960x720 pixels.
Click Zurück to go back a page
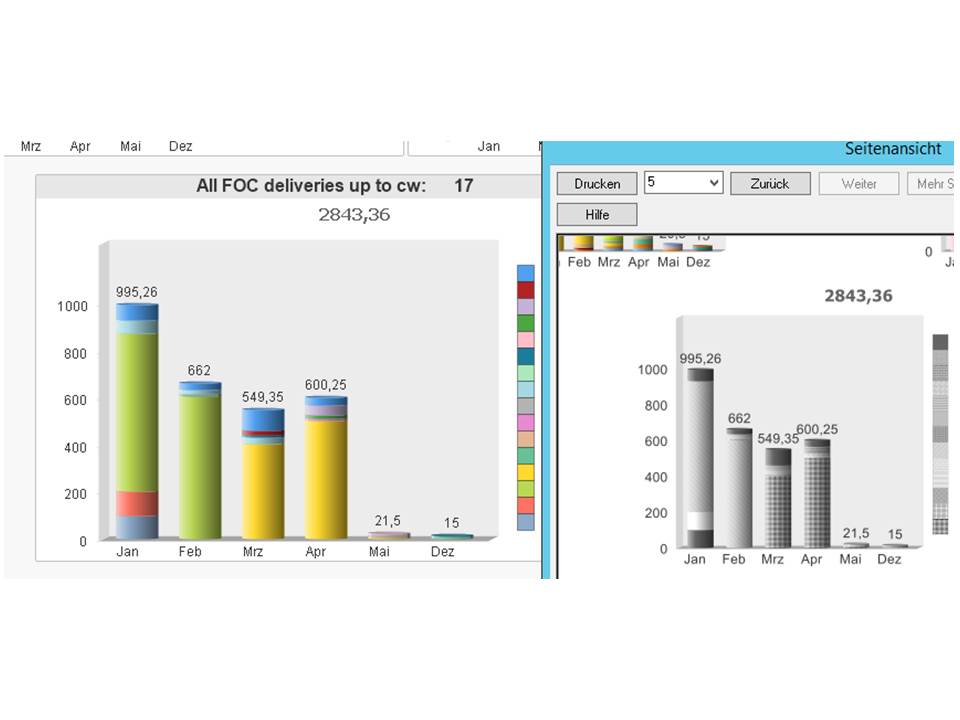coord(769,183)
